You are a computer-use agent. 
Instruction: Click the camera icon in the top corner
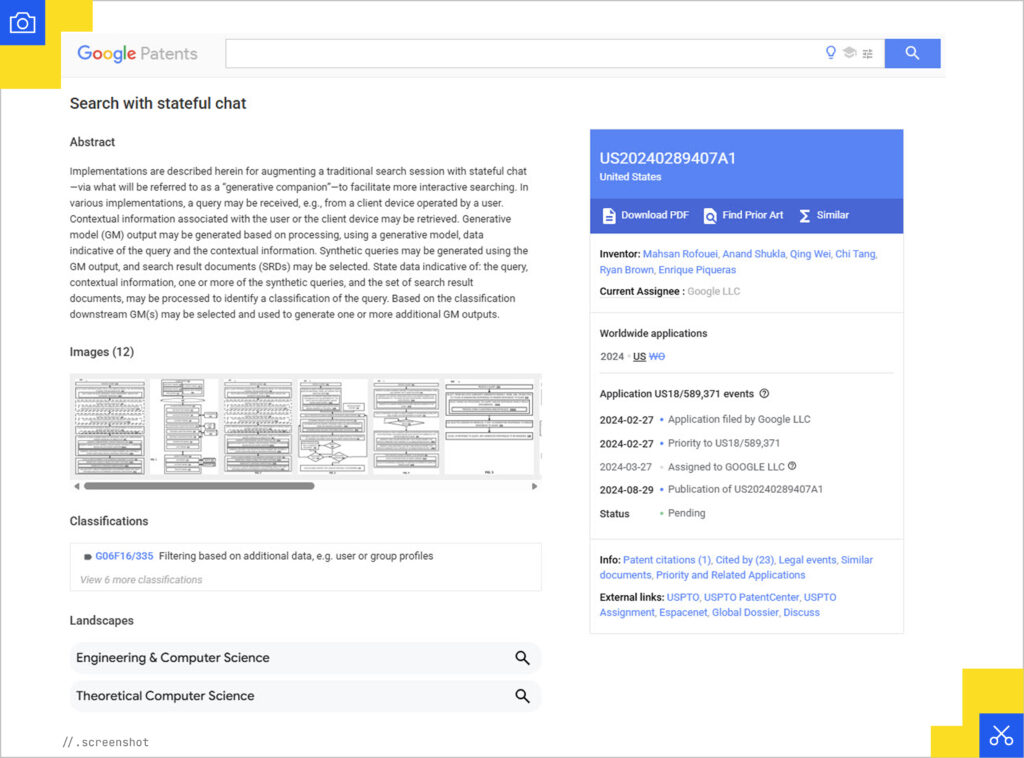click(x=22, y=22)
